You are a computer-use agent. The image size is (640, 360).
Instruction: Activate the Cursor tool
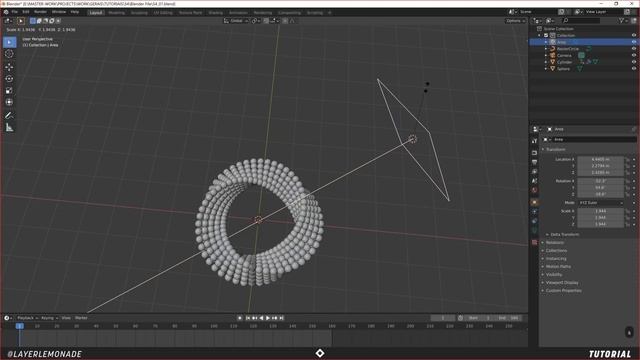(x=9, y=54)
